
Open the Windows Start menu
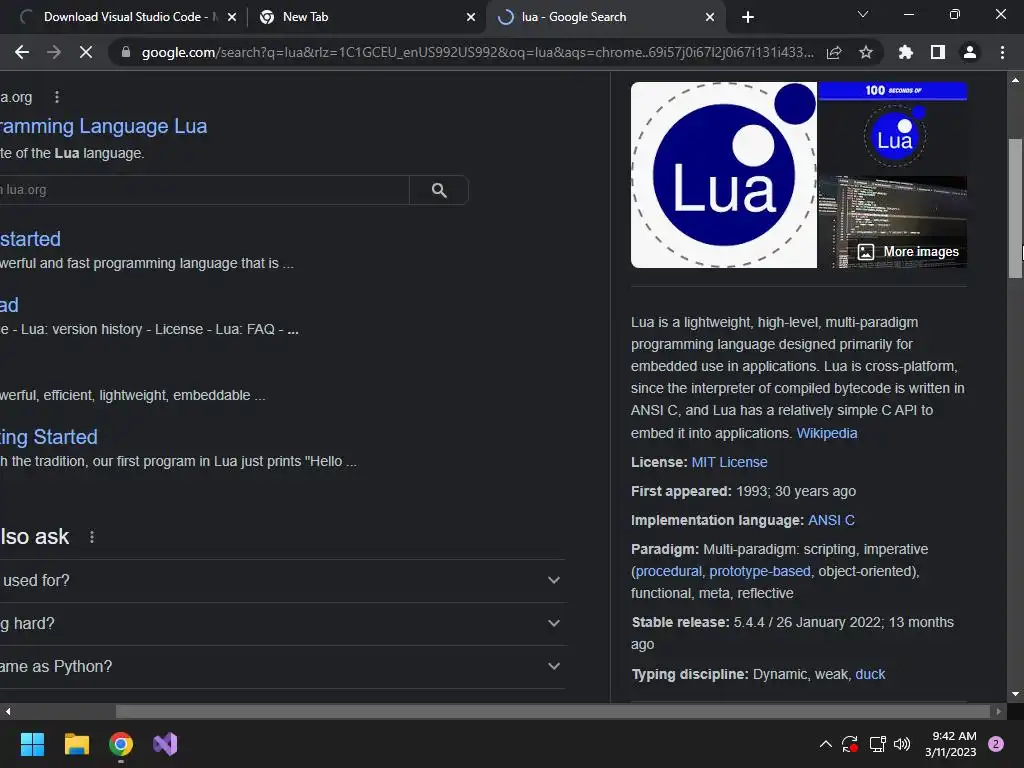pos(32,744)
